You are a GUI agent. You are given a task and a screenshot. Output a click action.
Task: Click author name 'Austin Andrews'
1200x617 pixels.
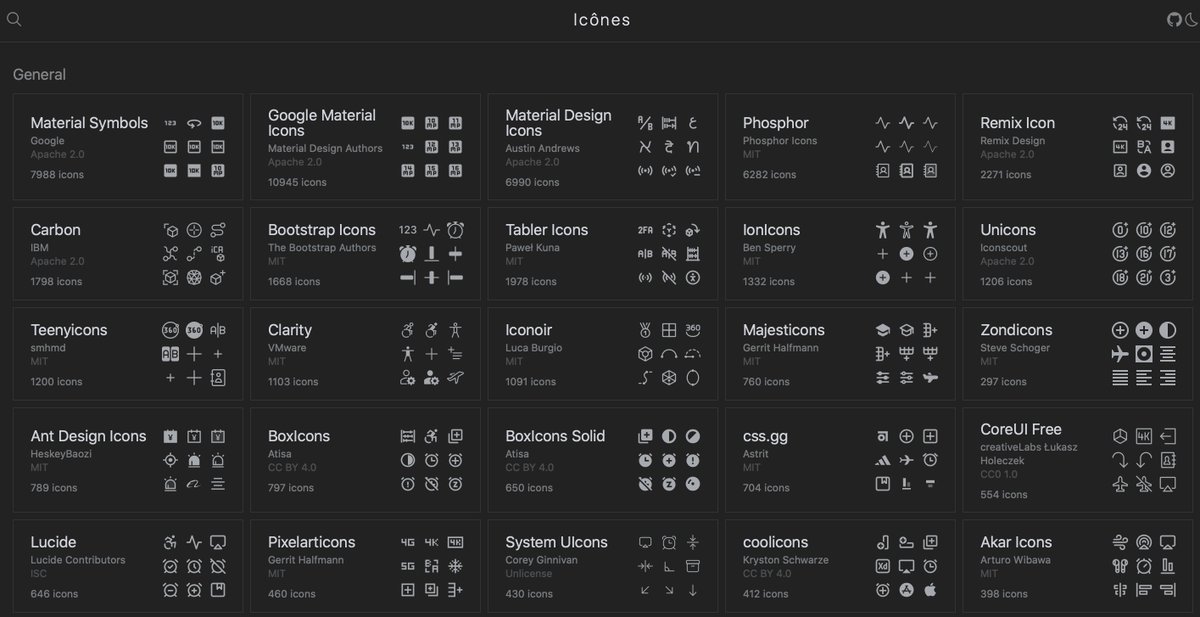click(542, 148)
